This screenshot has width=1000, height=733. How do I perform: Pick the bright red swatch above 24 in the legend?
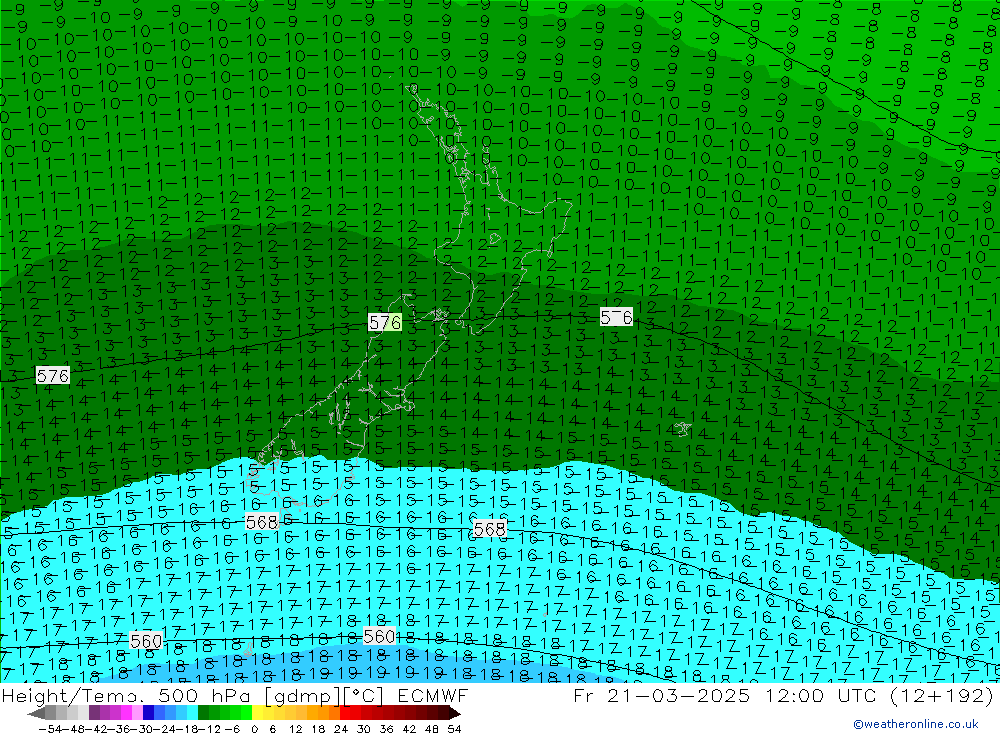[345, 713]
